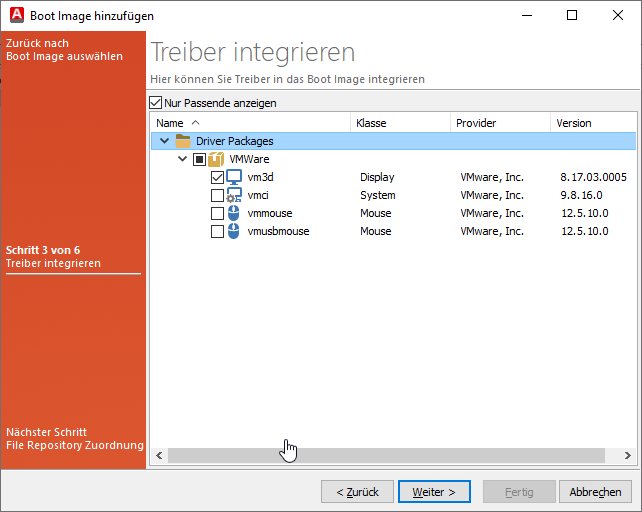The height and width of the screenshot is (512, 642).
Task: Click the 'System' class cell
Action: click(378, 195)
